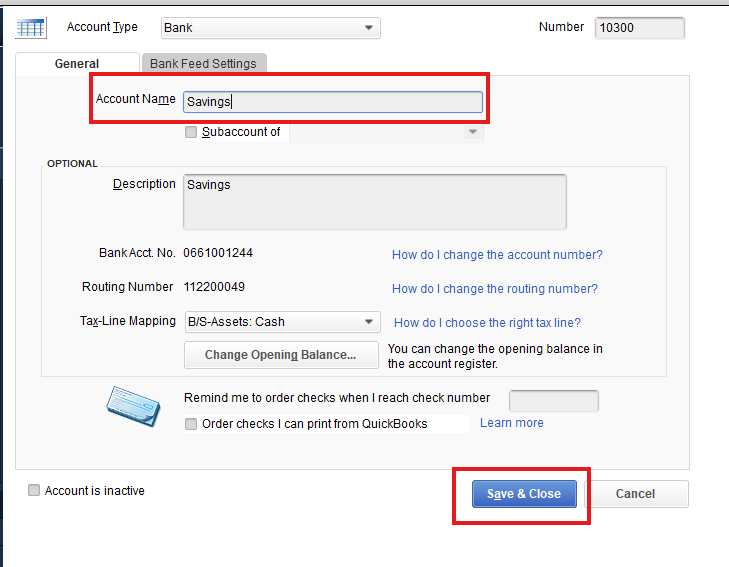This screenshot has width=729, height=567.
Task: Click the Cancel button
Action: (636, 494)
